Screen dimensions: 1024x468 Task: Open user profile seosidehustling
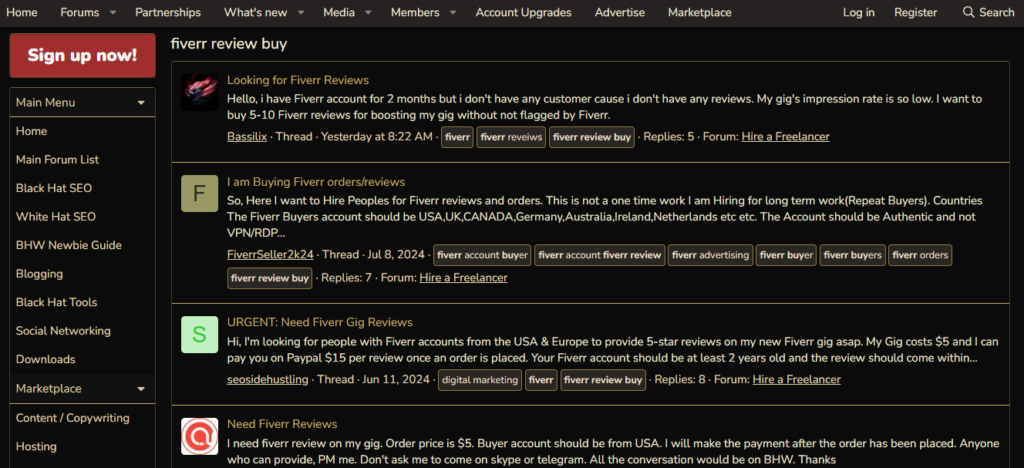(268, 379)
